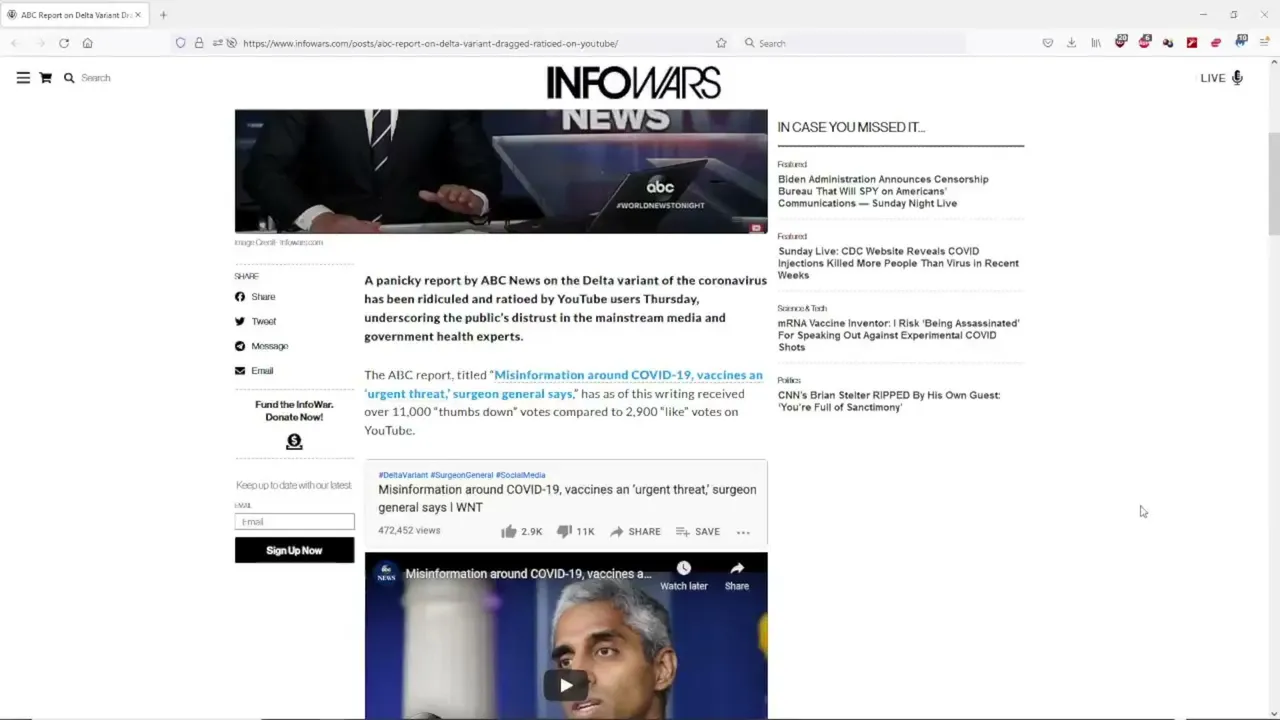1280x720 pixels.
Task: Click the Infowars site search field
Action: tap(96, 77)
